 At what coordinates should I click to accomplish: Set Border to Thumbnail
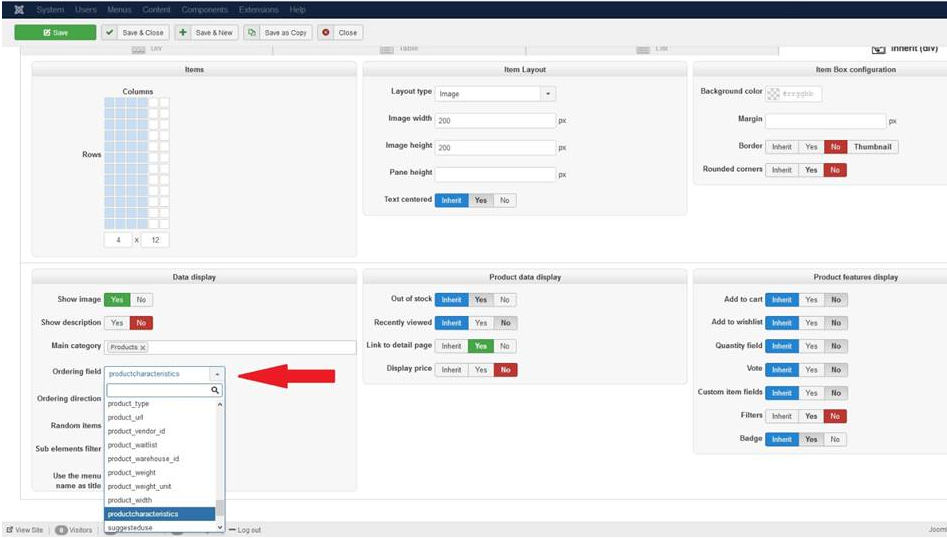872,147
